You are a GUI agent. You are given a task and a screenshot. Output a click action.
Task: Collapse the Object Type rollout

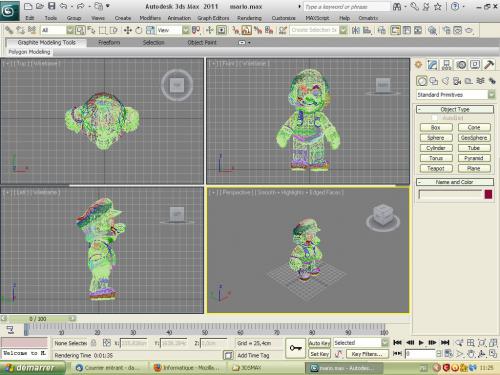point(455,109)
